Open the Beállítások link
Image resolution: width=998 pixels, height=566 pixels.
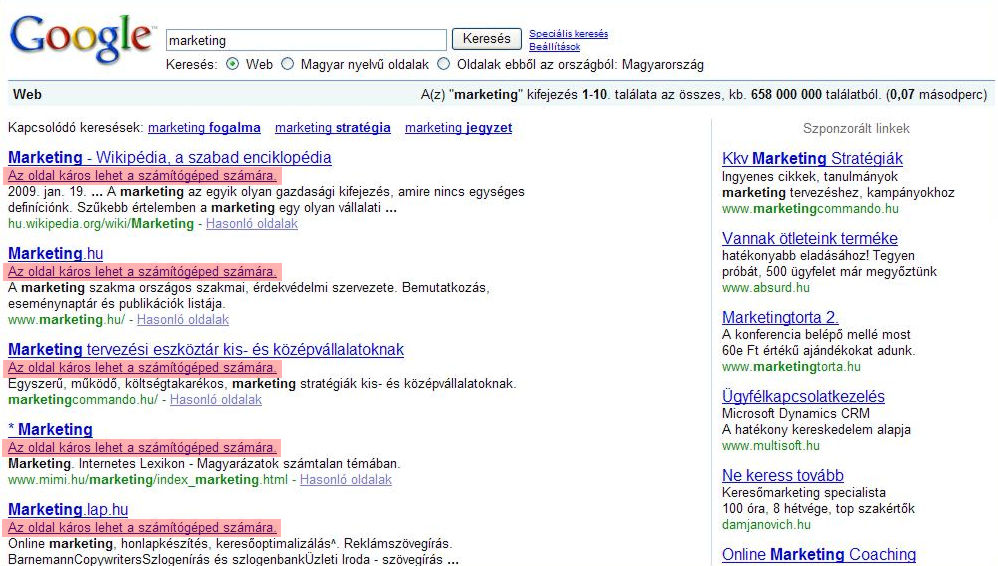[x=554, y=46]
